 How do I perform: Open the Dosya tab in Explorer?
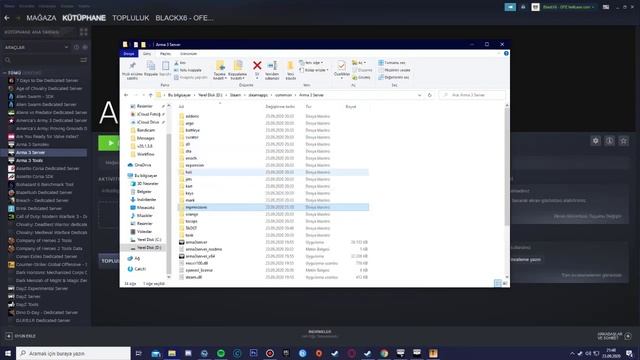pyautogui.click(x=129, y=54)
